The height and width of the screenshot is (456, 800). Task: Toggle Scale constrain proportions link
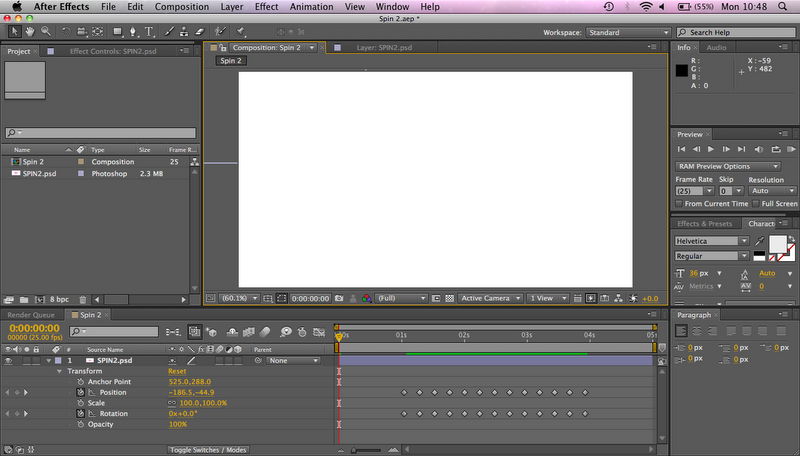[172, 403]
